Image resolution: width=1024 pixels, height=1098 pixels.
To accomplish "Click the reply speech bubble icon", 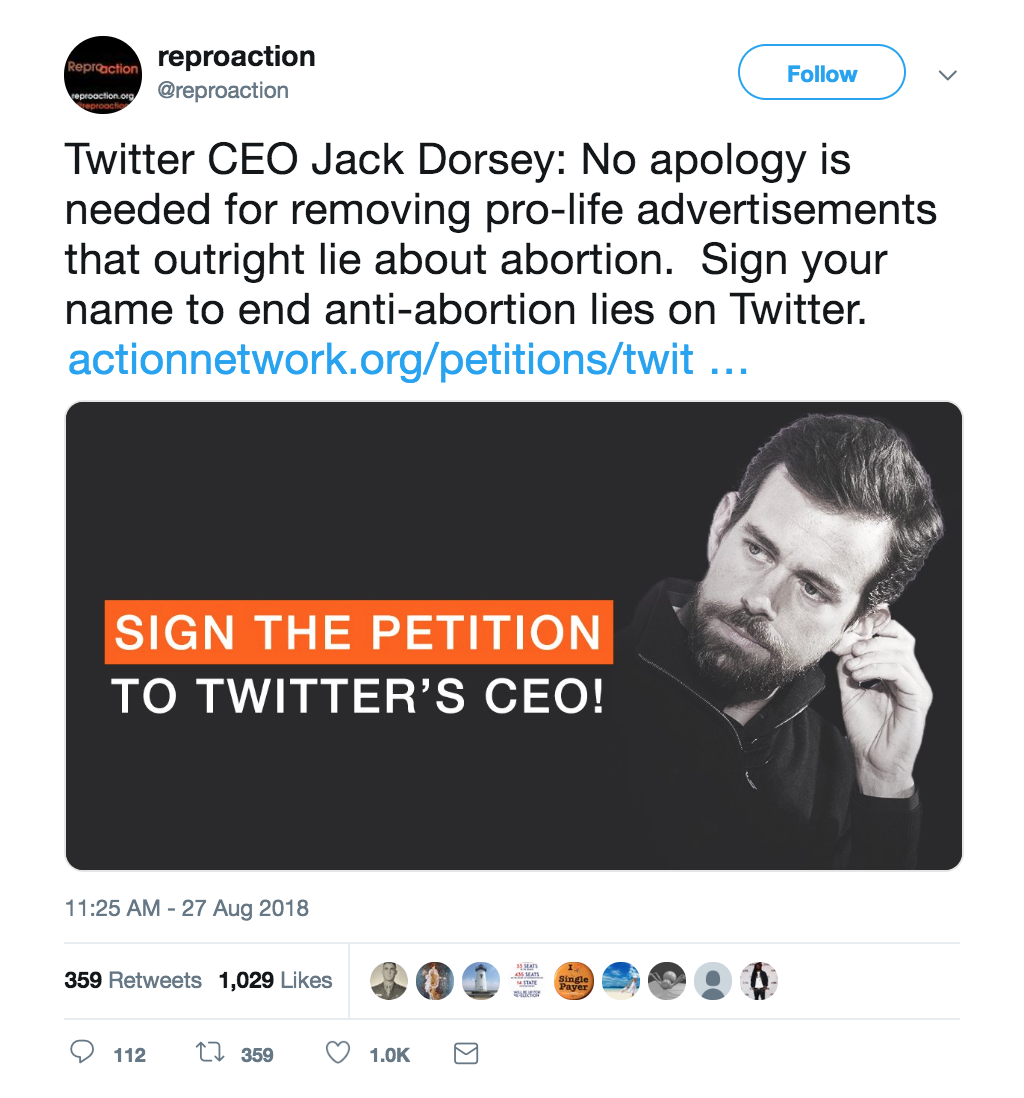I will (x=83, y=1053).
